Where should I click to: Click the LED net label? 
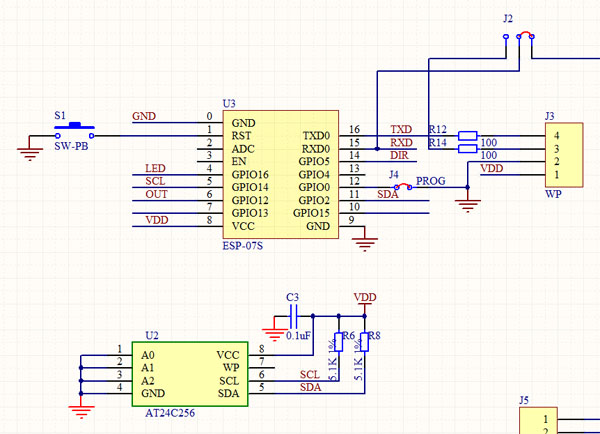pyautogui.click(x=155, y=168)
